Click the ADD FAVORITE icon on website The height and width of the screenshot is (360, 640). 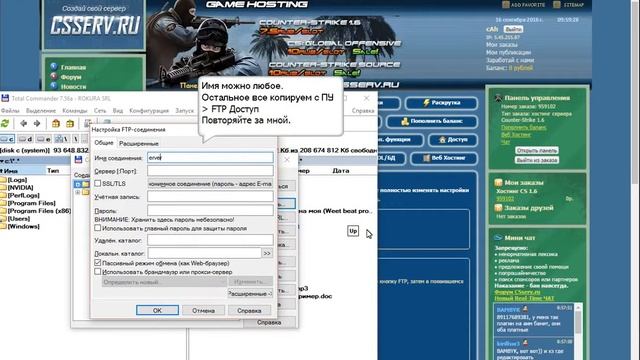pos(506,4)
